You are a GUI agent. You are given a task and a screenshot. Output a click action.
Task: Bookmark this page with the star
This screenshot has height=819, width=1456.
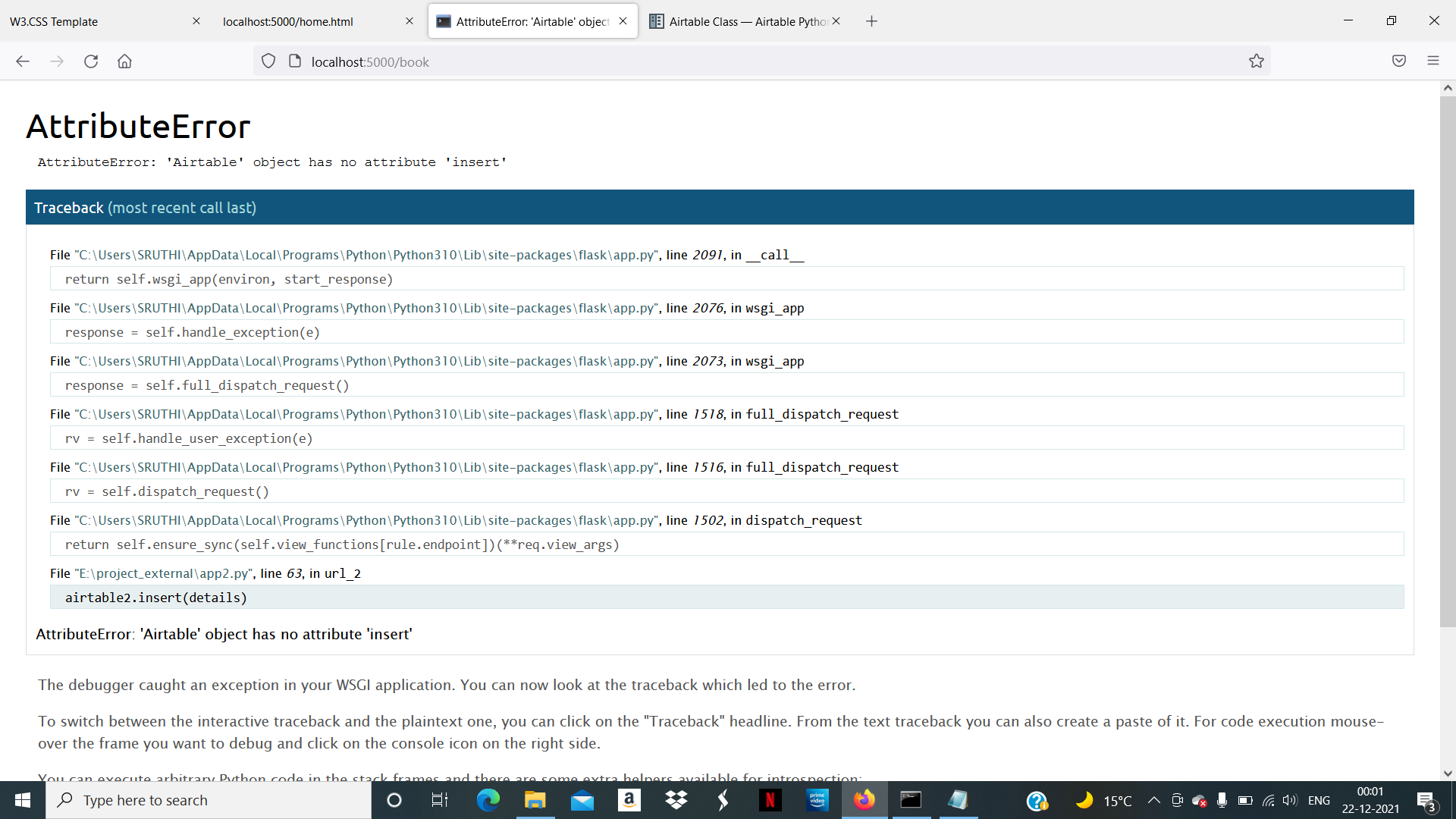tap(1257, 61)
